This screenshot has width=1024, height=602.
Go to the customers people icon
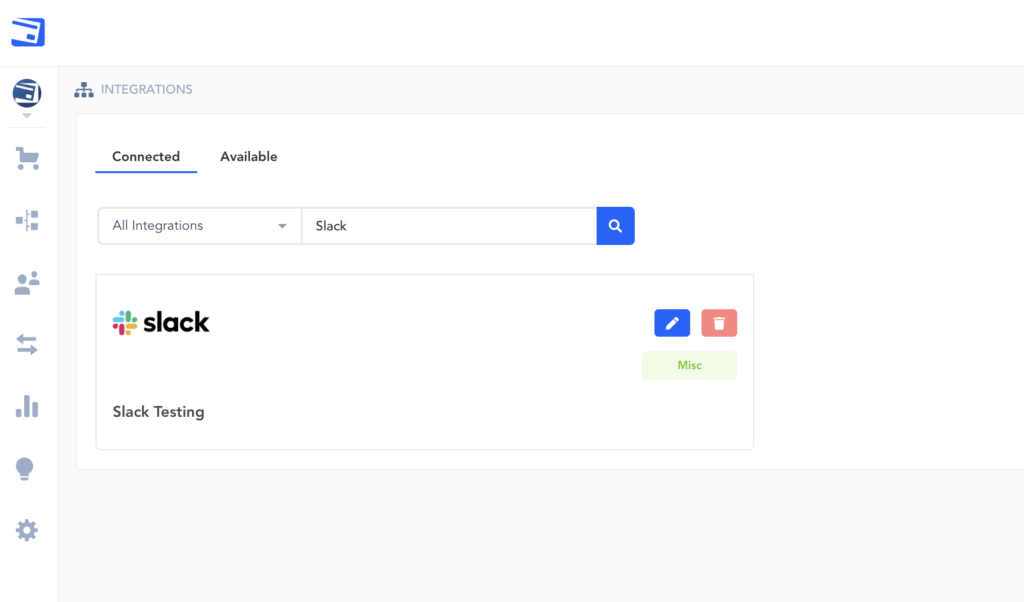(27, 283)
